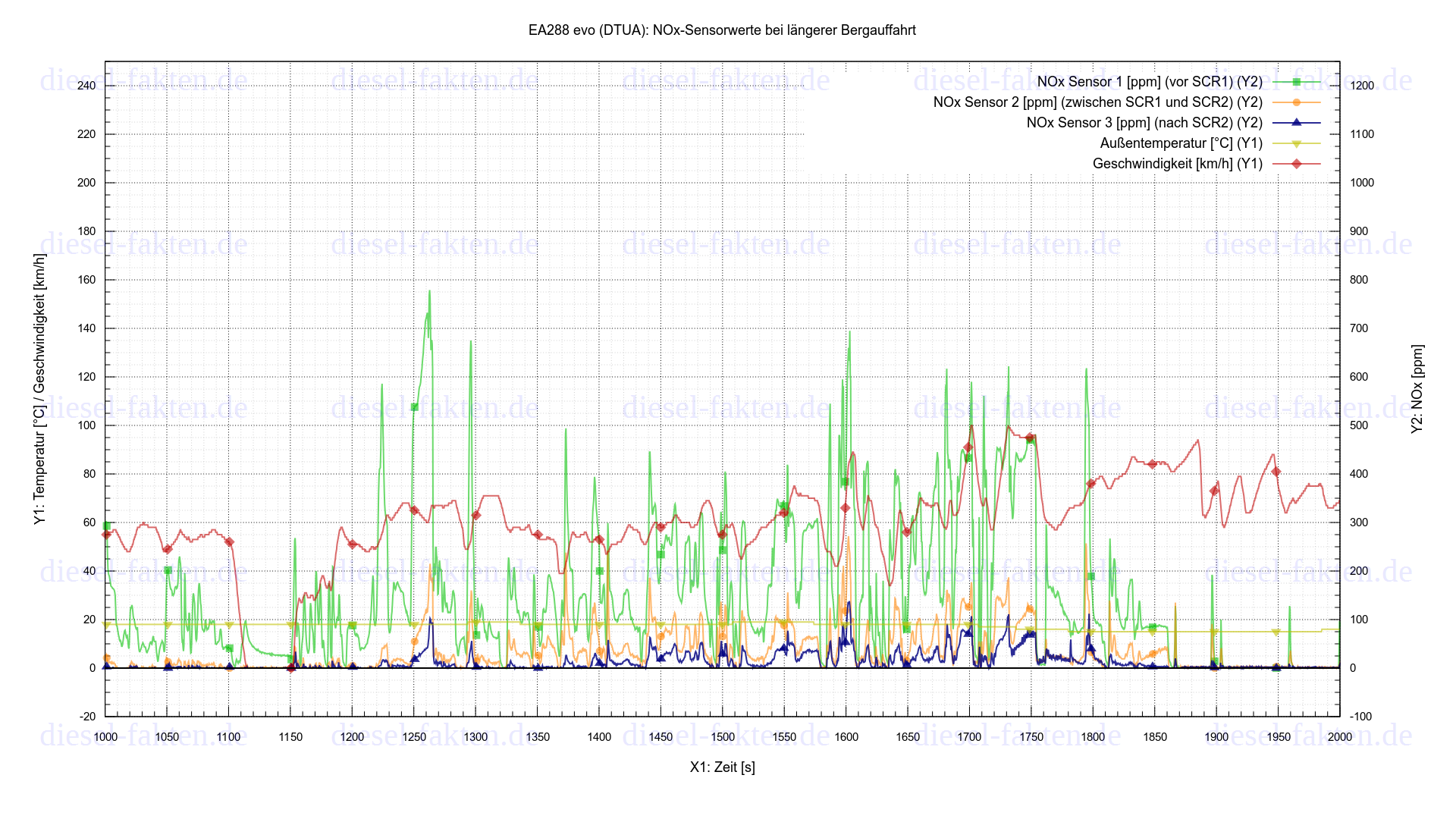Click green square marker of NOx Sensor 1 legend
The width and height of the screenshot is (1456, 819).
click(1296, 82)
